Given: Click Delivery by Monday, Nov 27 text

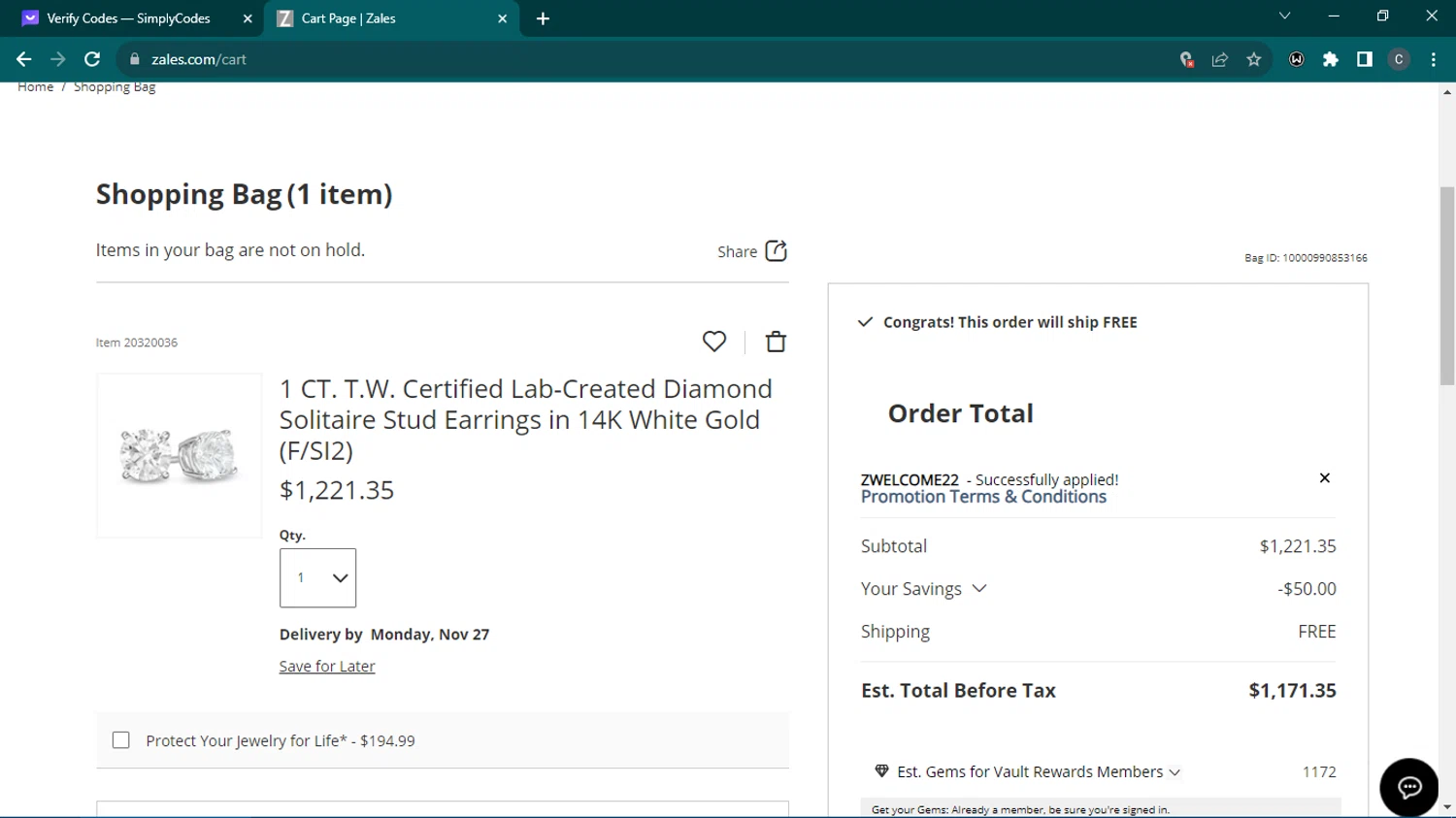Looking at the screenshot, I should coord(384,635).
